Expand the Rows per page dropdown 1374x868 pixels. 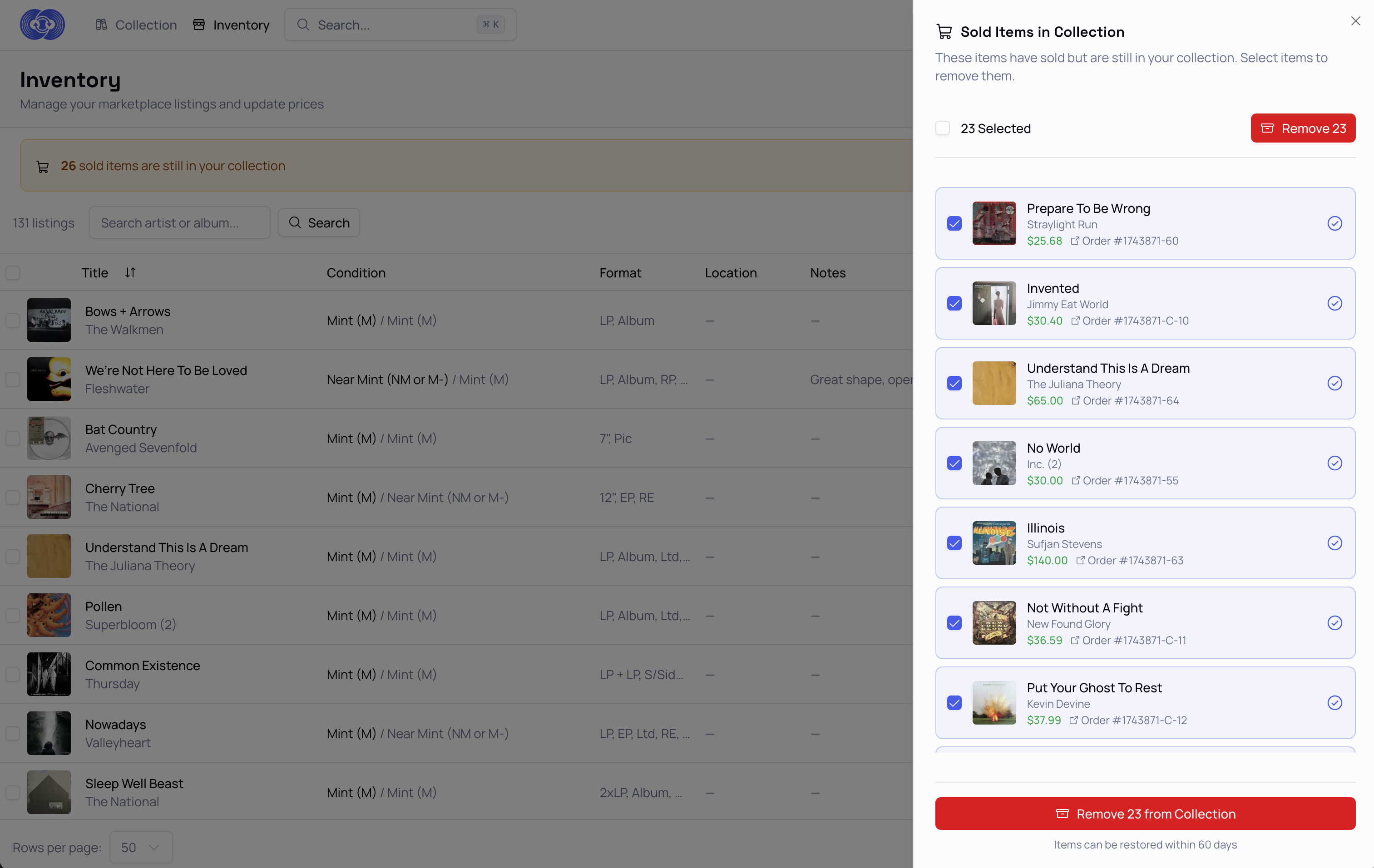tap(140, 847)
